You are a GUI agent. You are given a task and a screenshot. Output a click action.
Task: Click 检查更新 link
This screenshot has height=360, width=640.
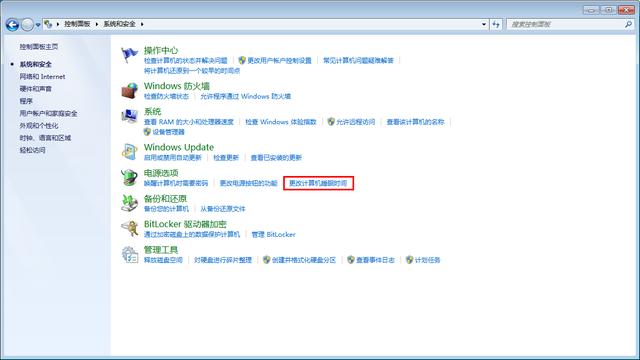point(226,158)
